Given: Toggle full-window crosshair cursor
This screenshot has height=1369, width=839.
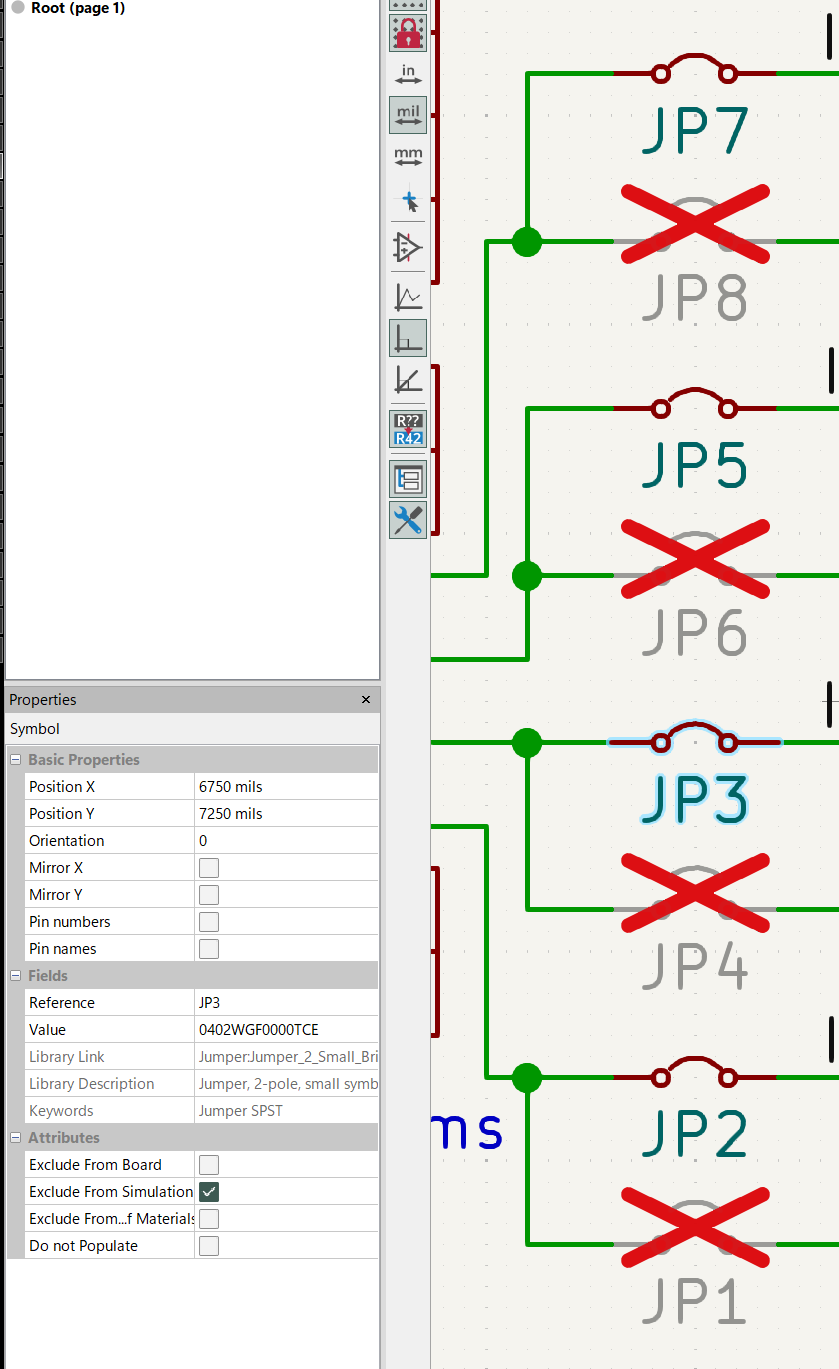Looking at the screenshot, I should point(407,200).
